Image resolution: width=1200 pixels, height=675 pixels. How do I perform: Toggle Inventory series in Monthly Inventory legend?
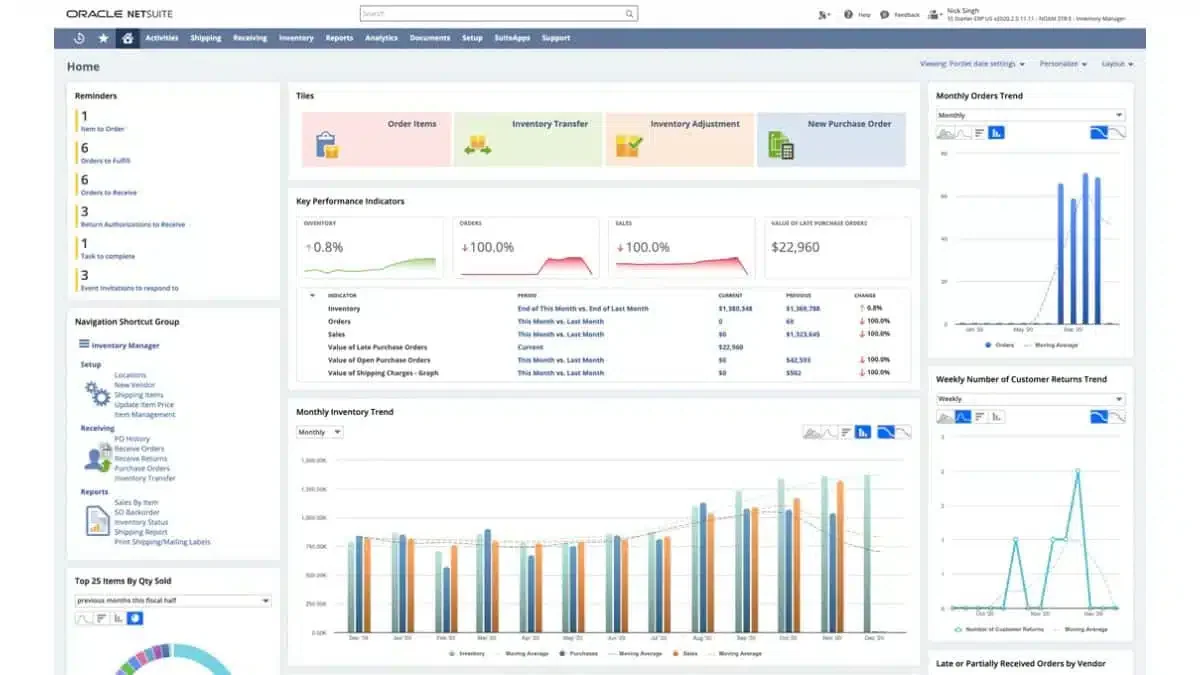[x=468, y=653]
